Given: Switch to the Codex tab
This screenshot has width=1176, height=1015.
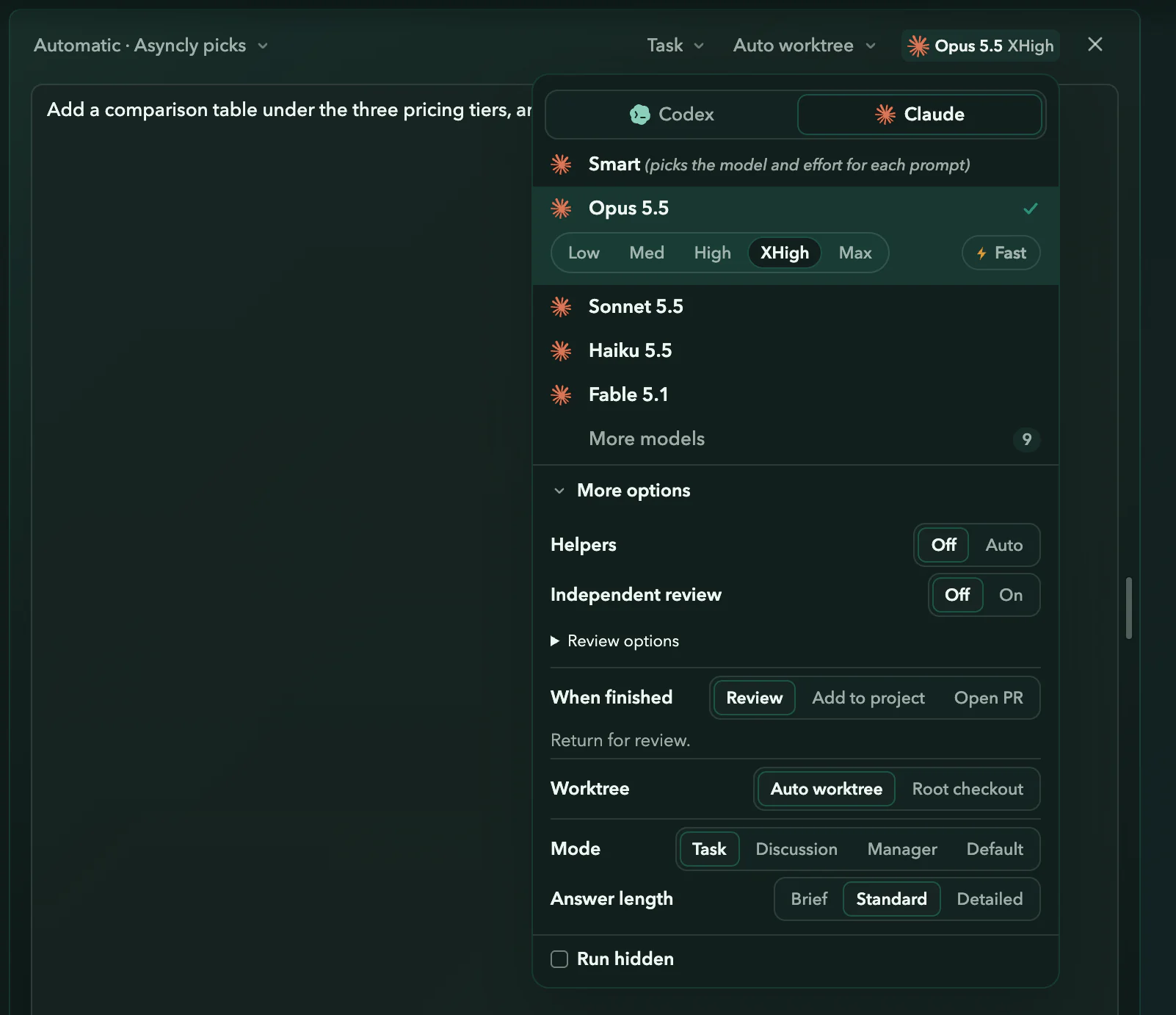Looking at the screenshot, I should (671, 115).
